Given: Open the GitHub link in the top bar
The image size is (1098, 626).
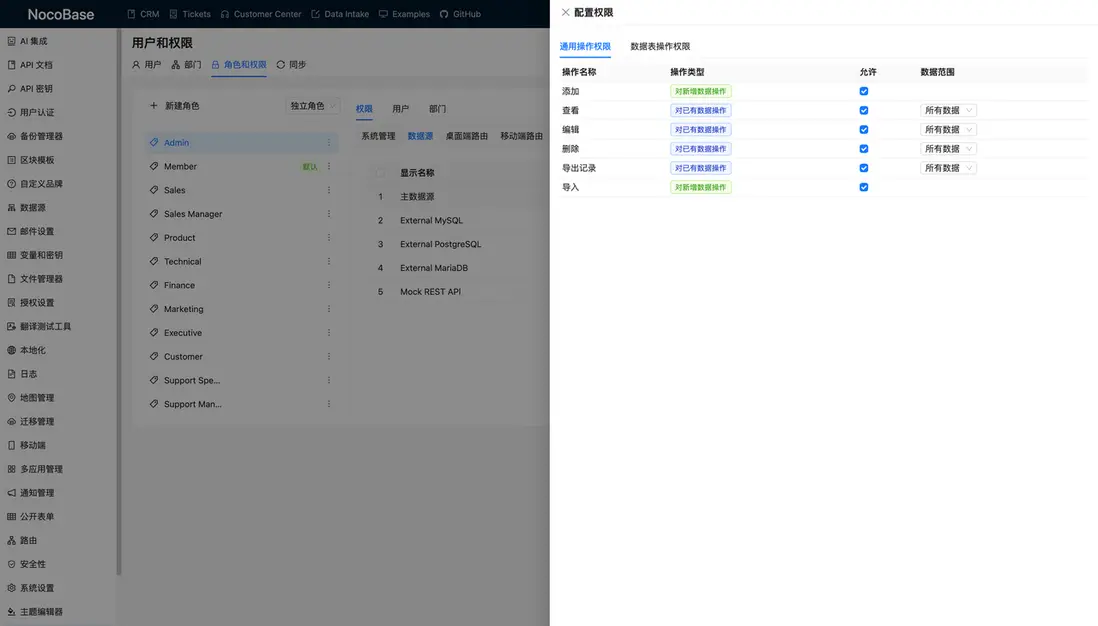Looking at the screenshot, I should 460,14.
